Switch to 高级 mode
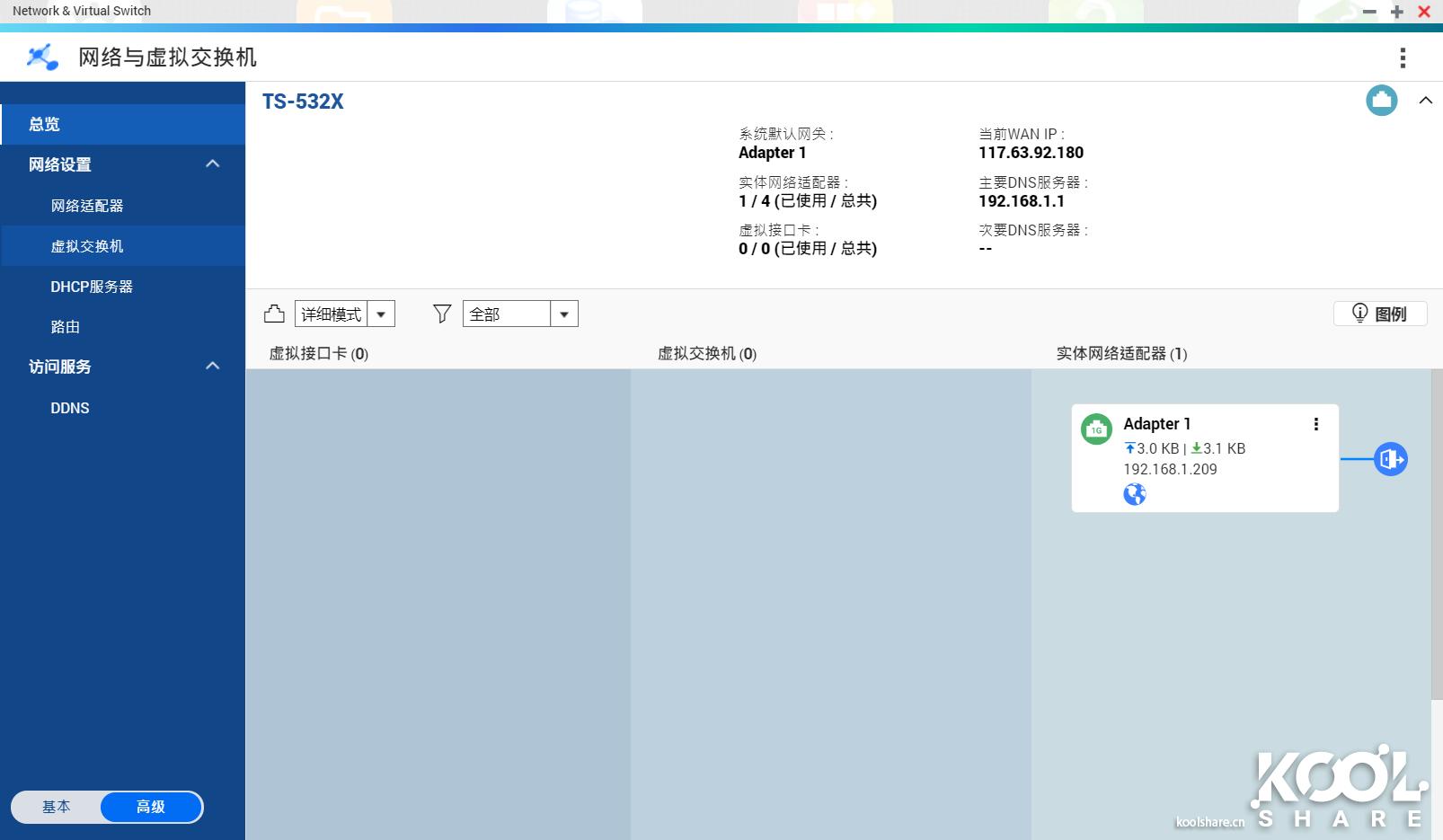This screenshot has height=840, width=1443. [x=151, y=807]
